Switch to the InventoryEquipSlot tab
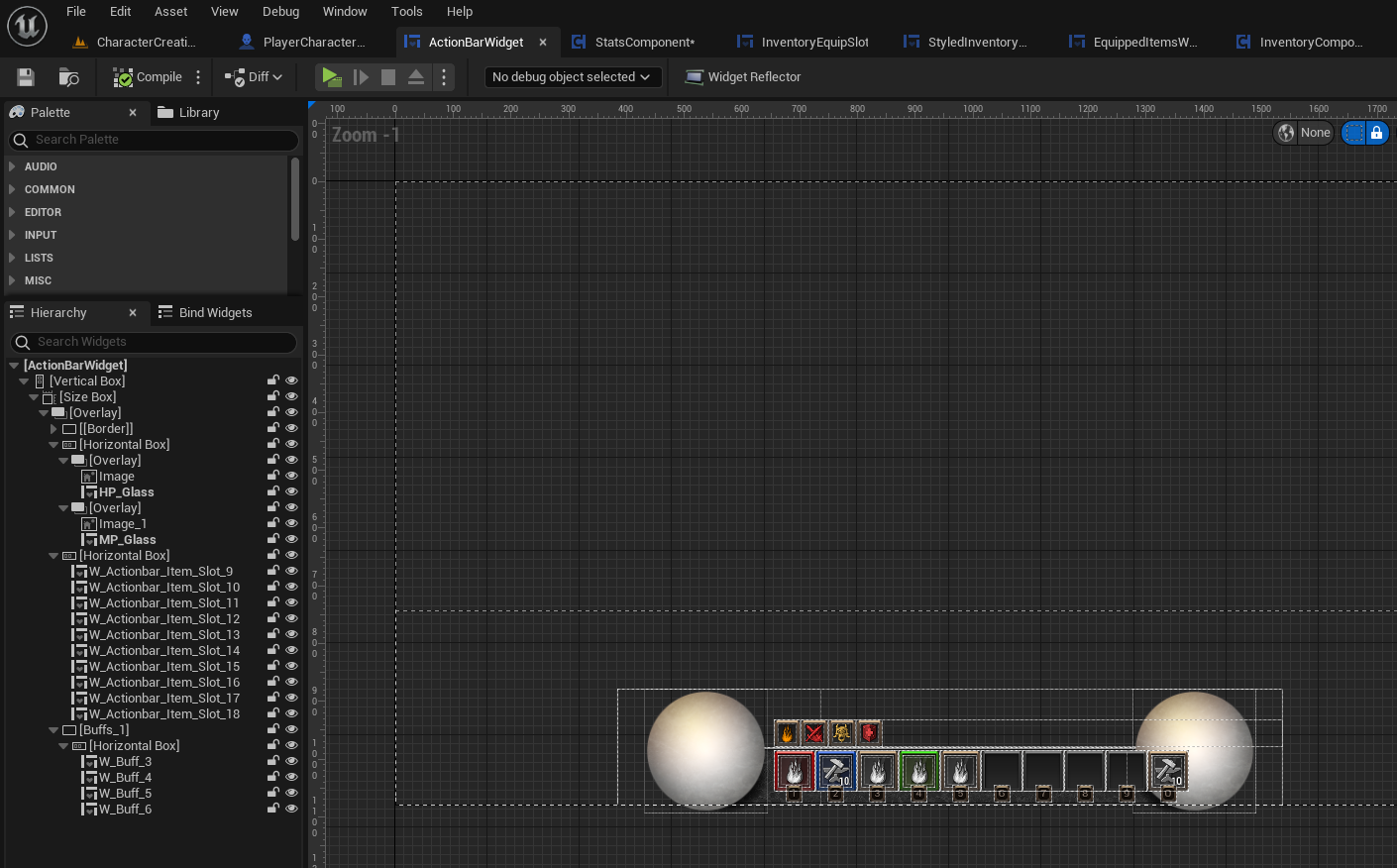This screenshot has height=868, width=1397. (x=814, y=43)
